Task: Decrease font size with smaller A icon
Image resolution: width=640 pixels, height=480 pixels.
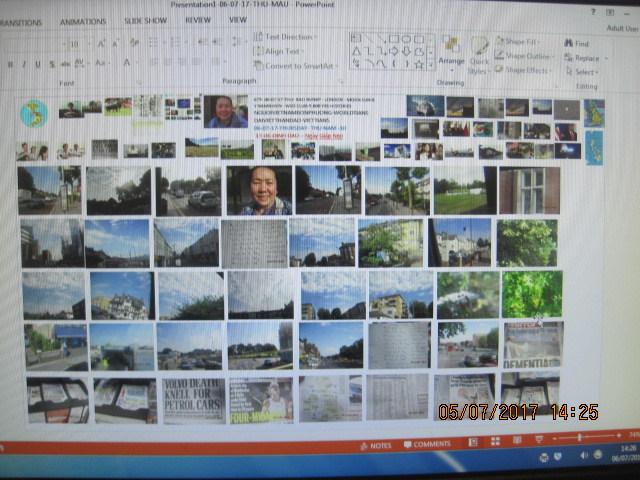Action: 116,43
